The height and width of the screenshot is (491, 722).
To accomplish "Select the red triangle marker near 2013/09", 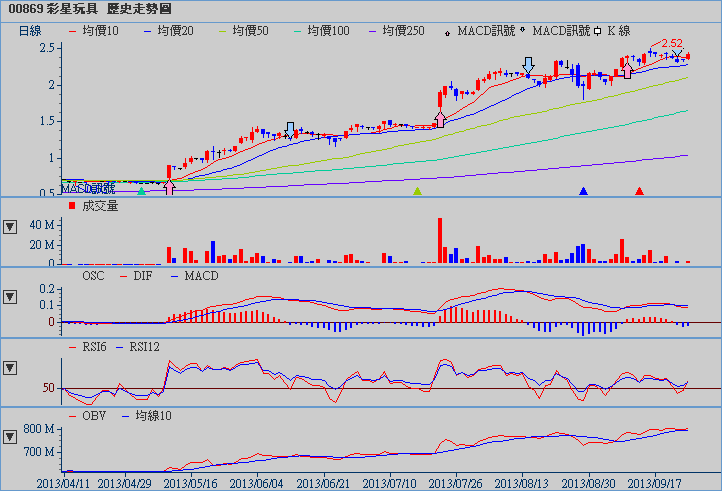I will pyautogui.click(x=640, y=190).
